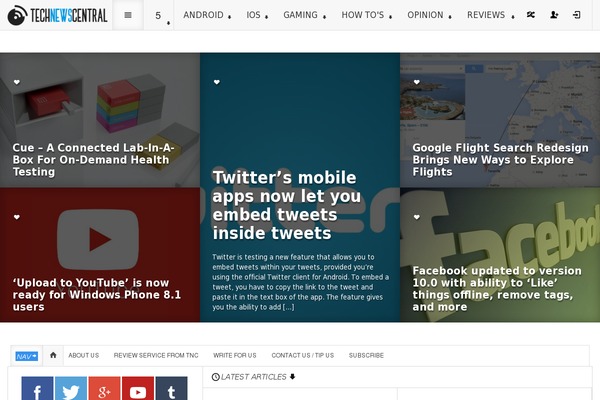Like the Upload to YouTube article heart

[17, 217]
